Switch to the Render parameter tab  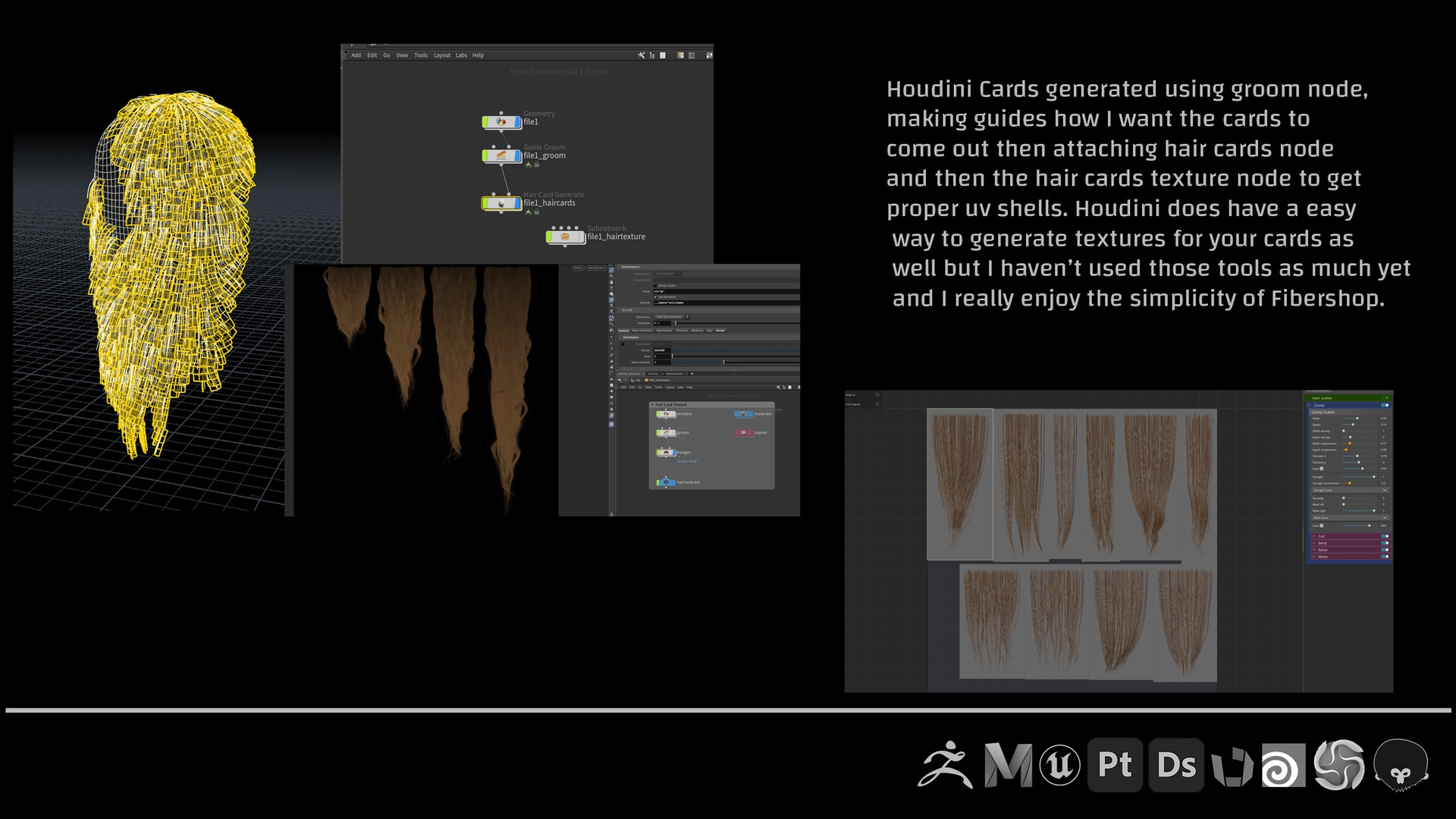click(x=720, y=331)
